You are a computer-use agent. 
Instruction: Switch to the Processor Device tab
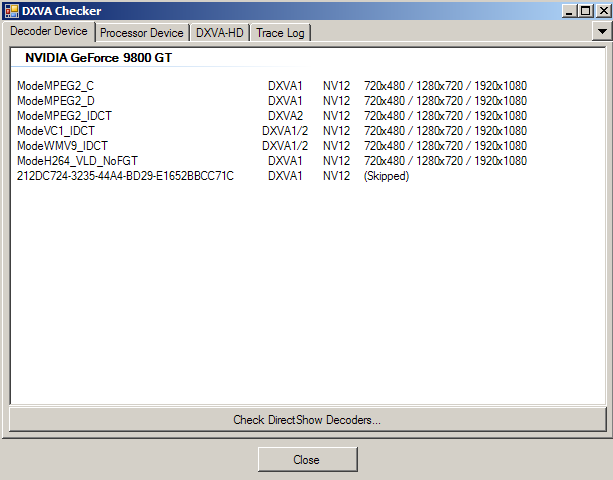pos(142,33)
